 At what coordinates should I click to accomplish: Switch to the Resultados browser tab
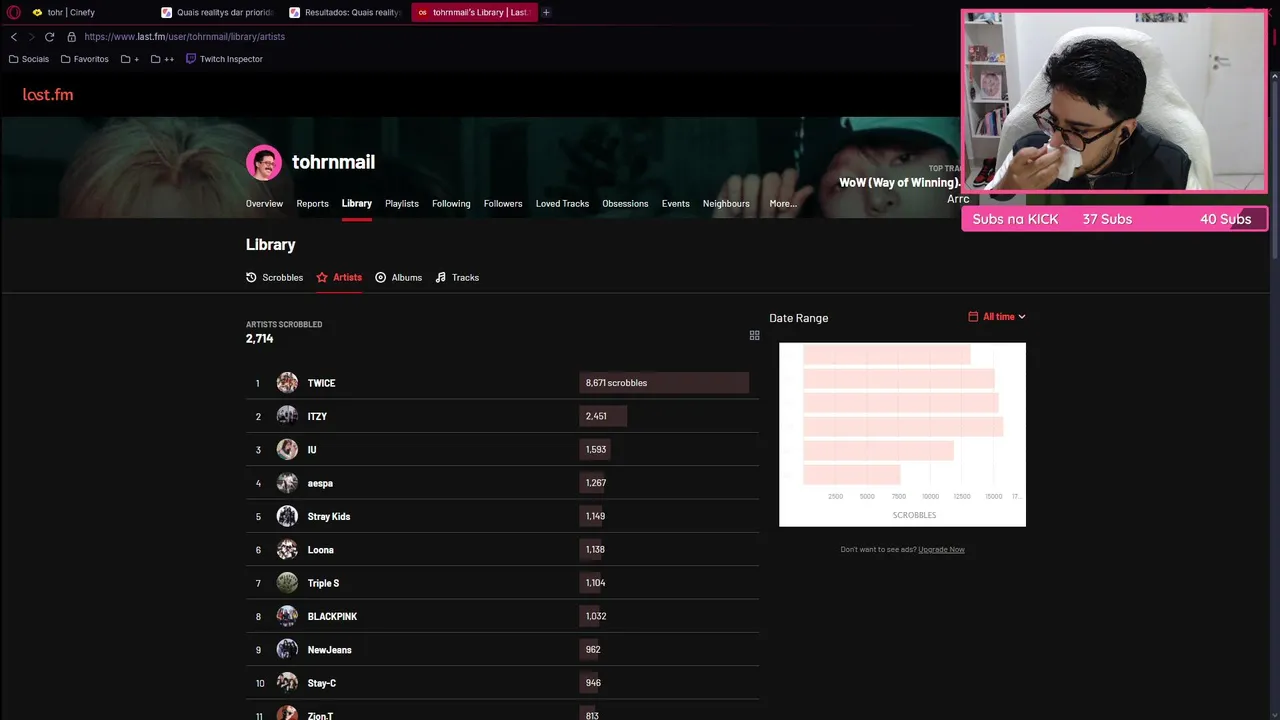345,13
